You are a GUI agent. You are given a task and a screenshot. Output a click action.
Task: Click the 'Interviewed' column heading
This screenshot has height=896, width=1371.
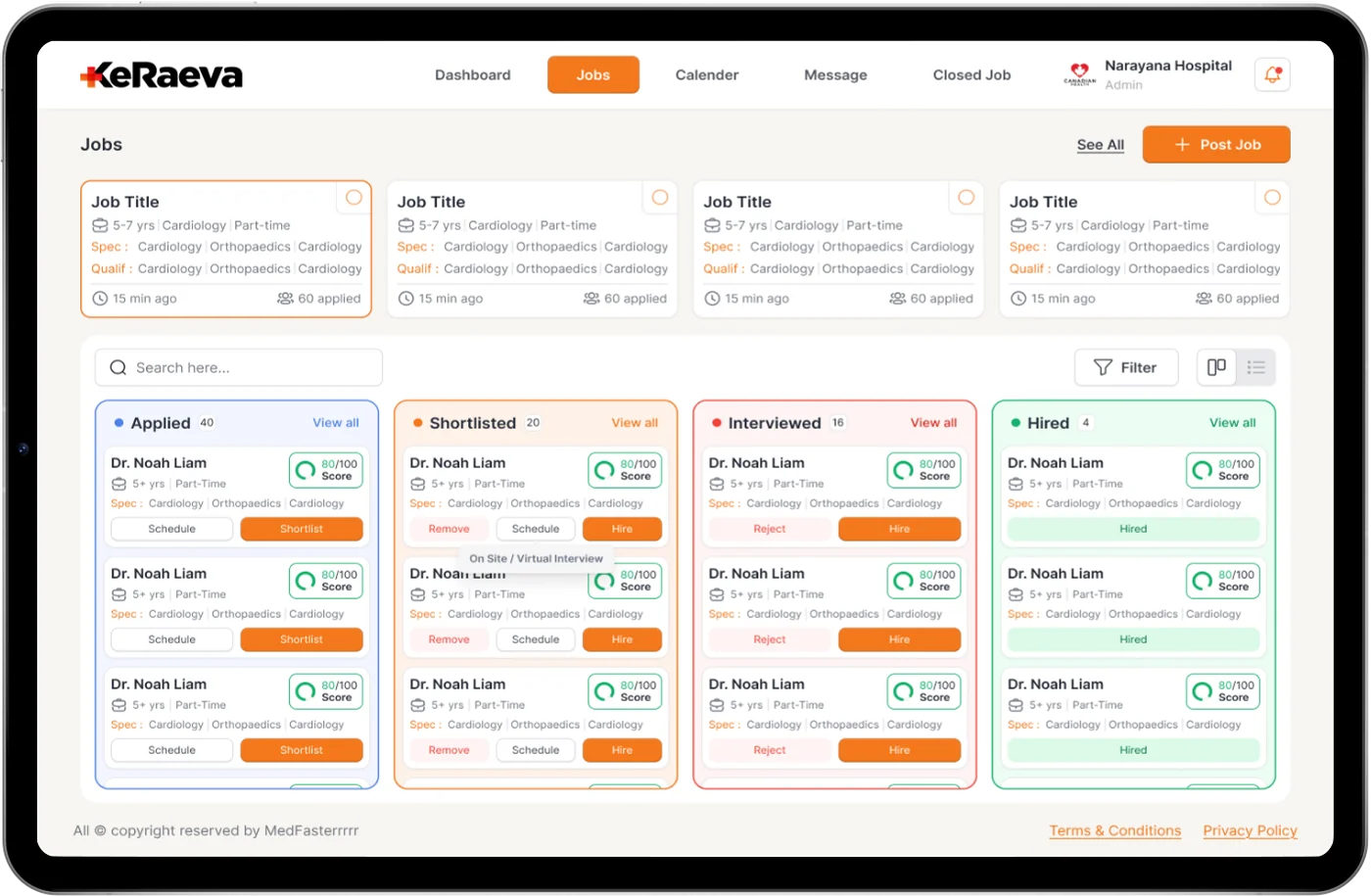tap(775, 423)
